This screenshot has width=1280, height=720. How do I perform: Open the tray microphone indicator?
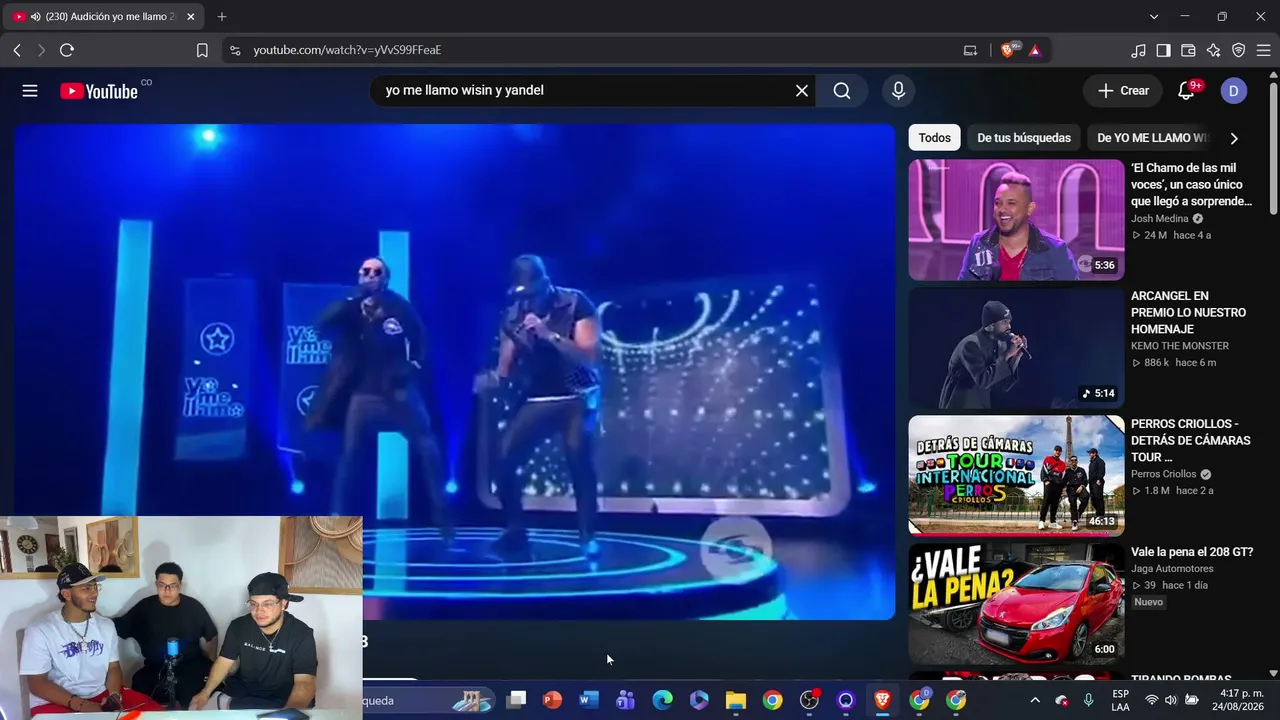click(x=1089, y=700)
